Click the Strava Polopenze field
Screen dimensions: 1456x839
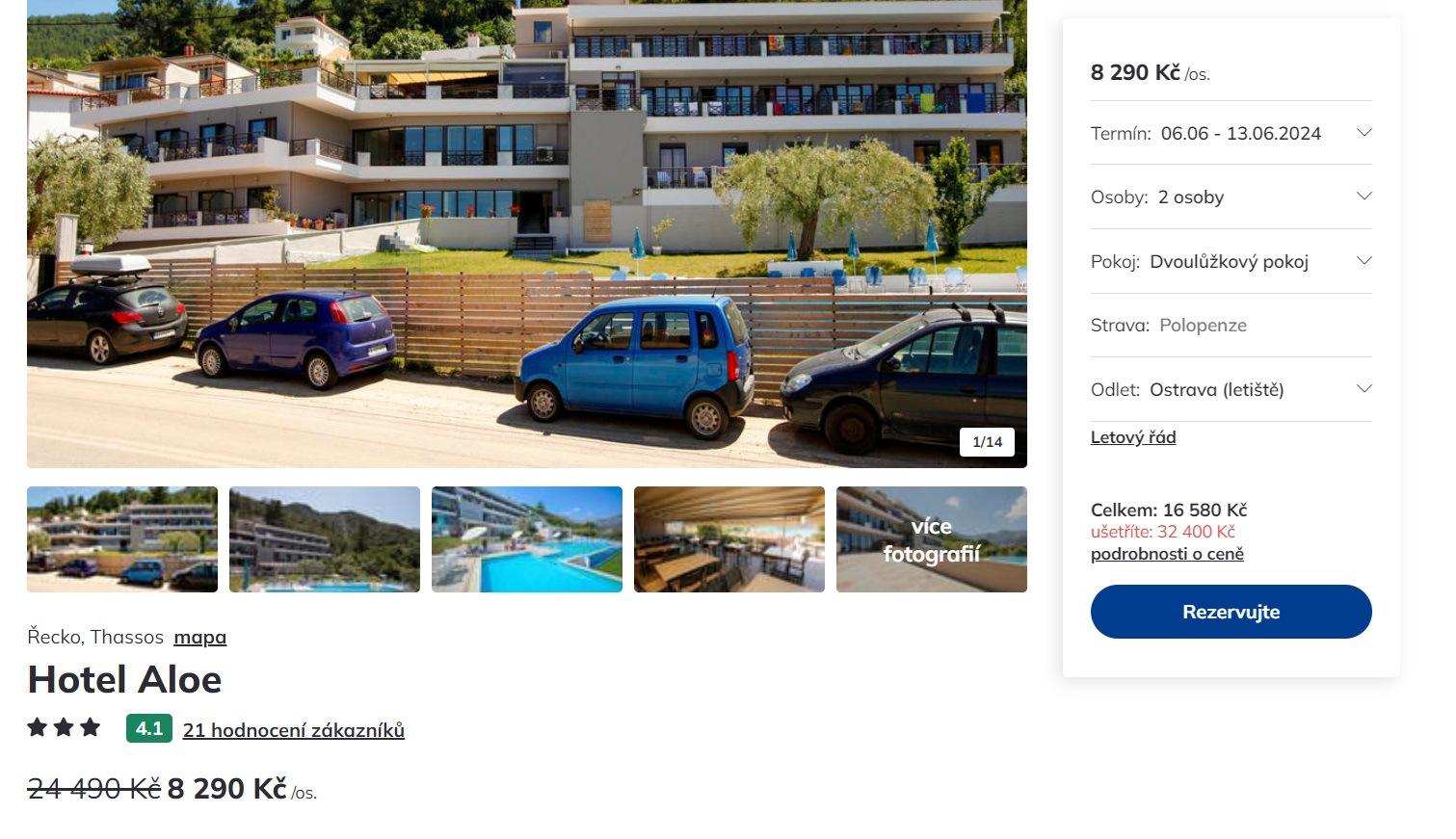tap(1231, 326)
